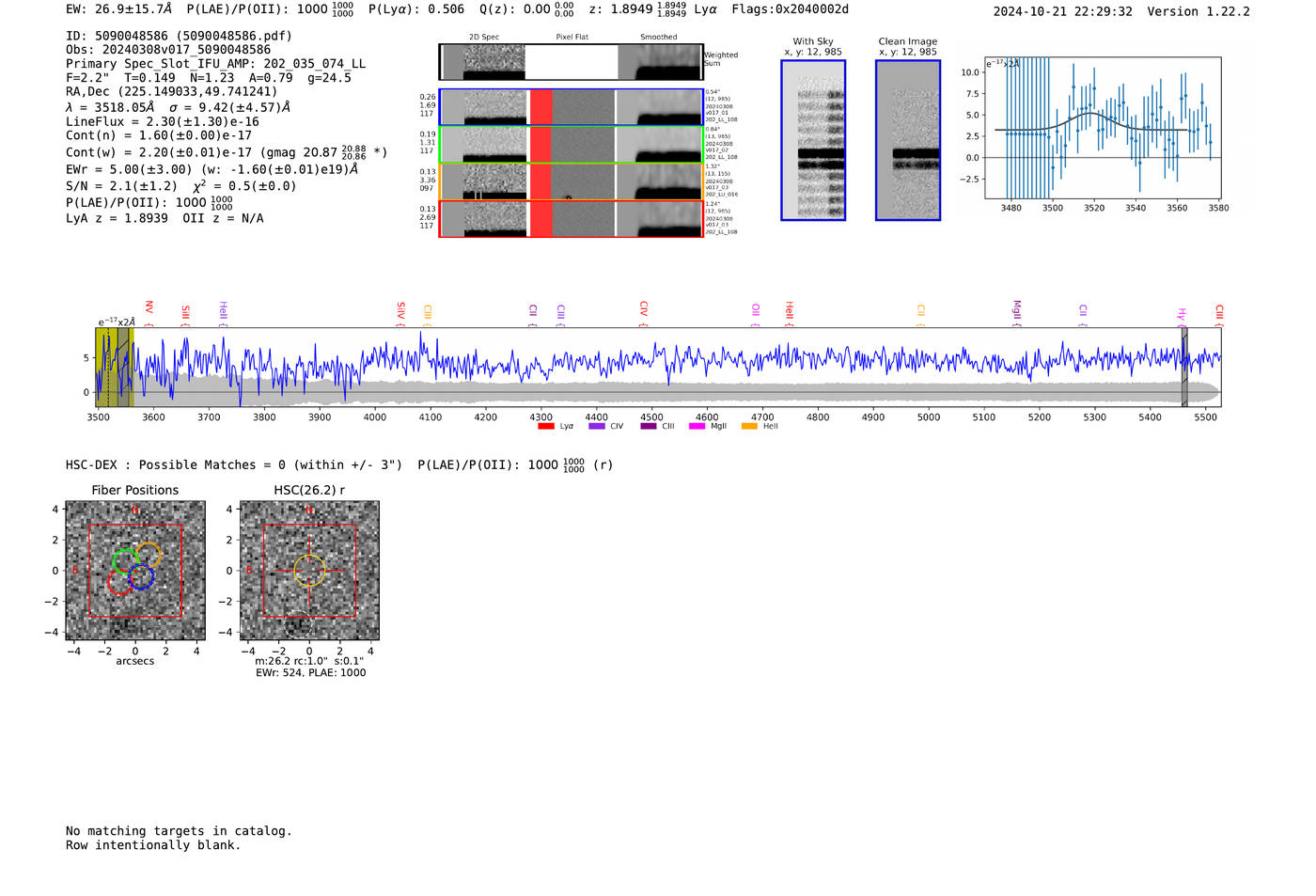1316x896 pixels.
Task: Click the 'S/N = 2.1(±1.2)' value
Action: 121,186
